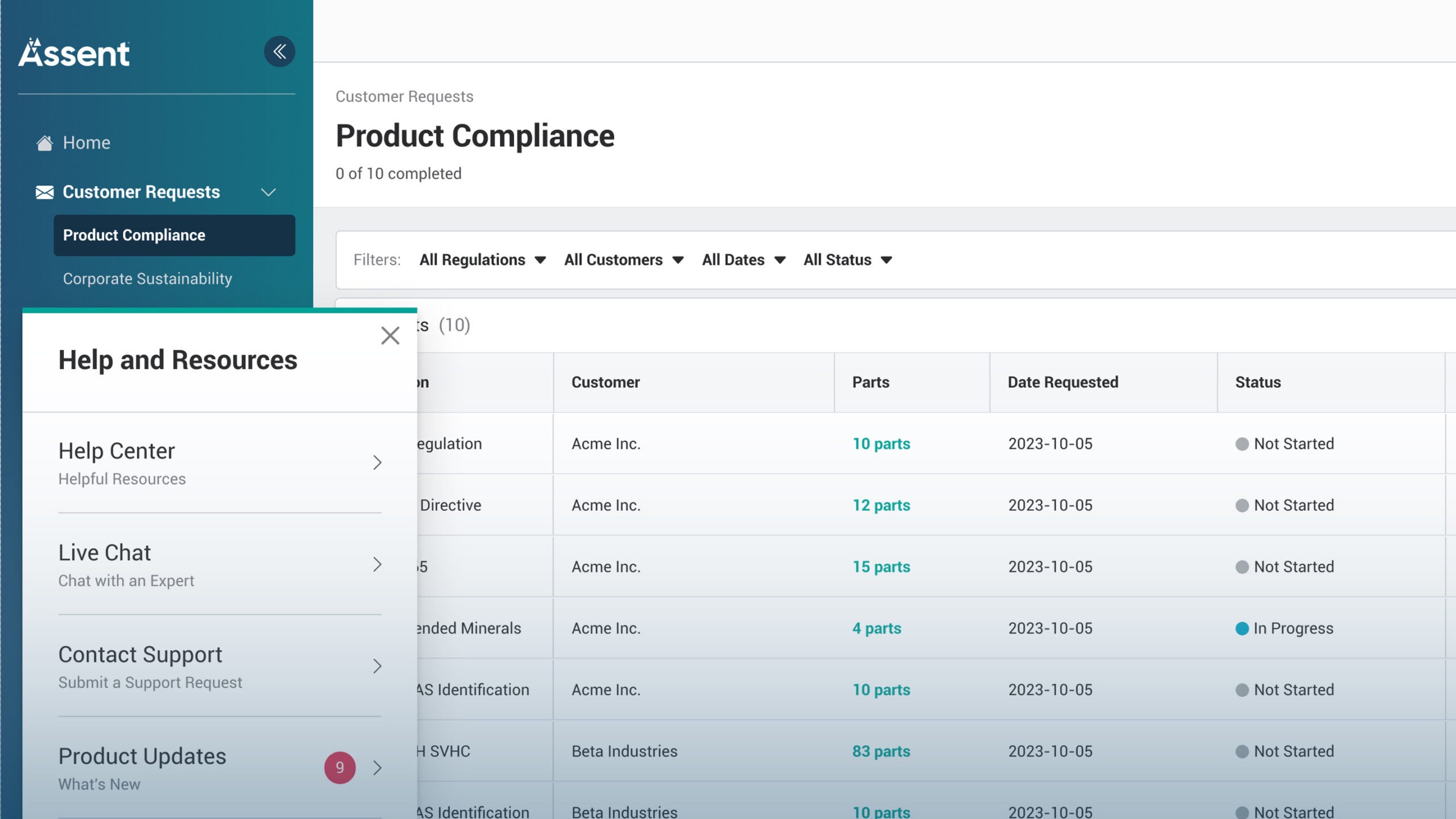Open Contact Support chevron arrow
The image size is (1456, 819).
[377, 666]
